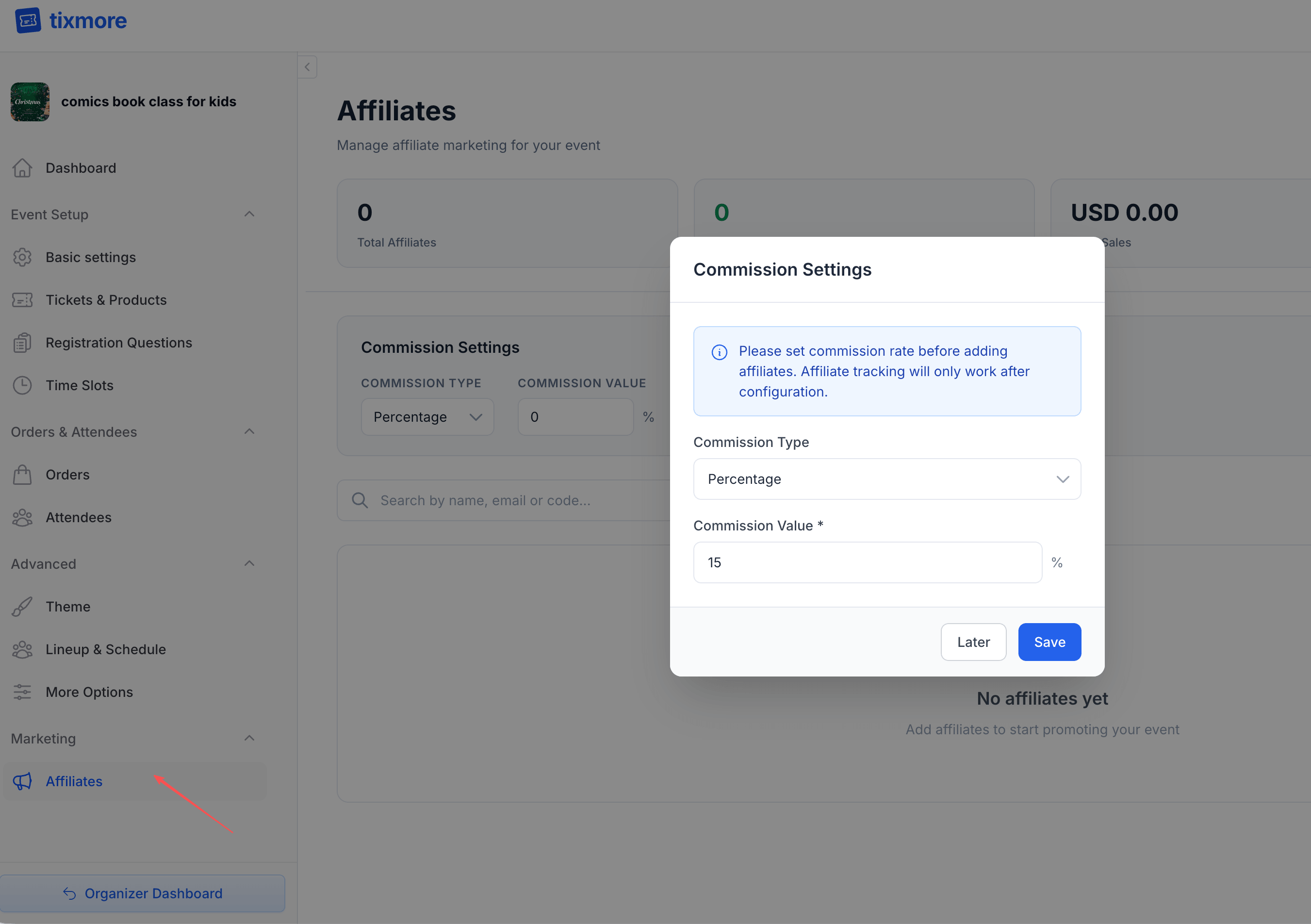Image resolution: width=1311 pixels, height=924 pixels.
Task: Click the Theme paintbrush icon
Action: [x=22, y=606]
